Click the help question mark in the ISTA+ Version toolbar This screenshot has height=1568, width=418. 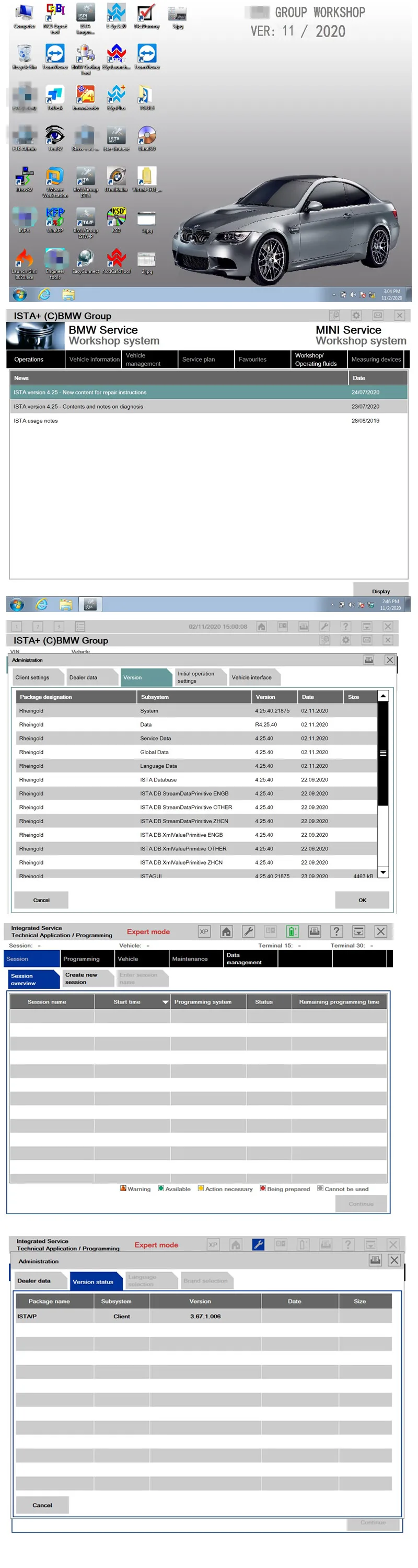[x=345, y=626]
